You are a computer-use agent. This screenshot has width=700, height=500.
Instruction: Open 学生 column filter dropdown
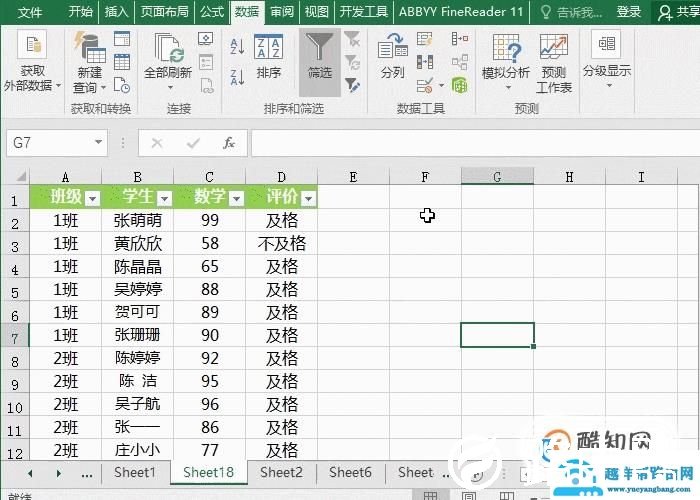point(165,198)
